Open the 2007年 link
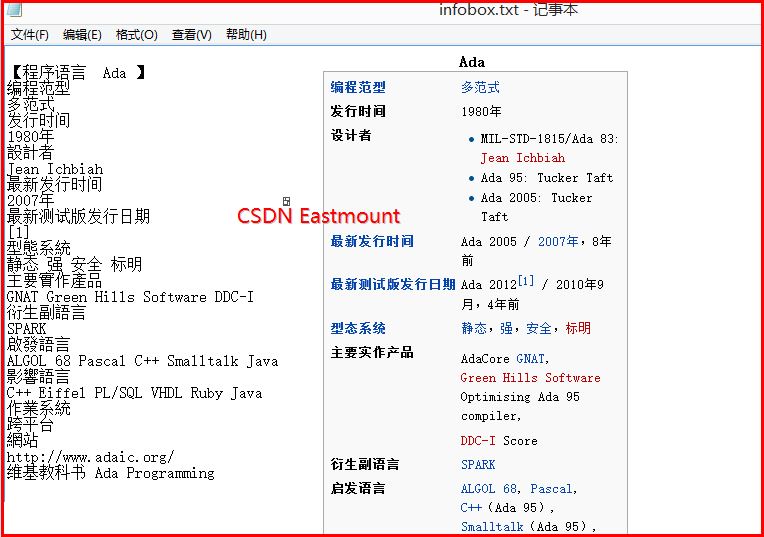764x537 pixels. (558, 241)
